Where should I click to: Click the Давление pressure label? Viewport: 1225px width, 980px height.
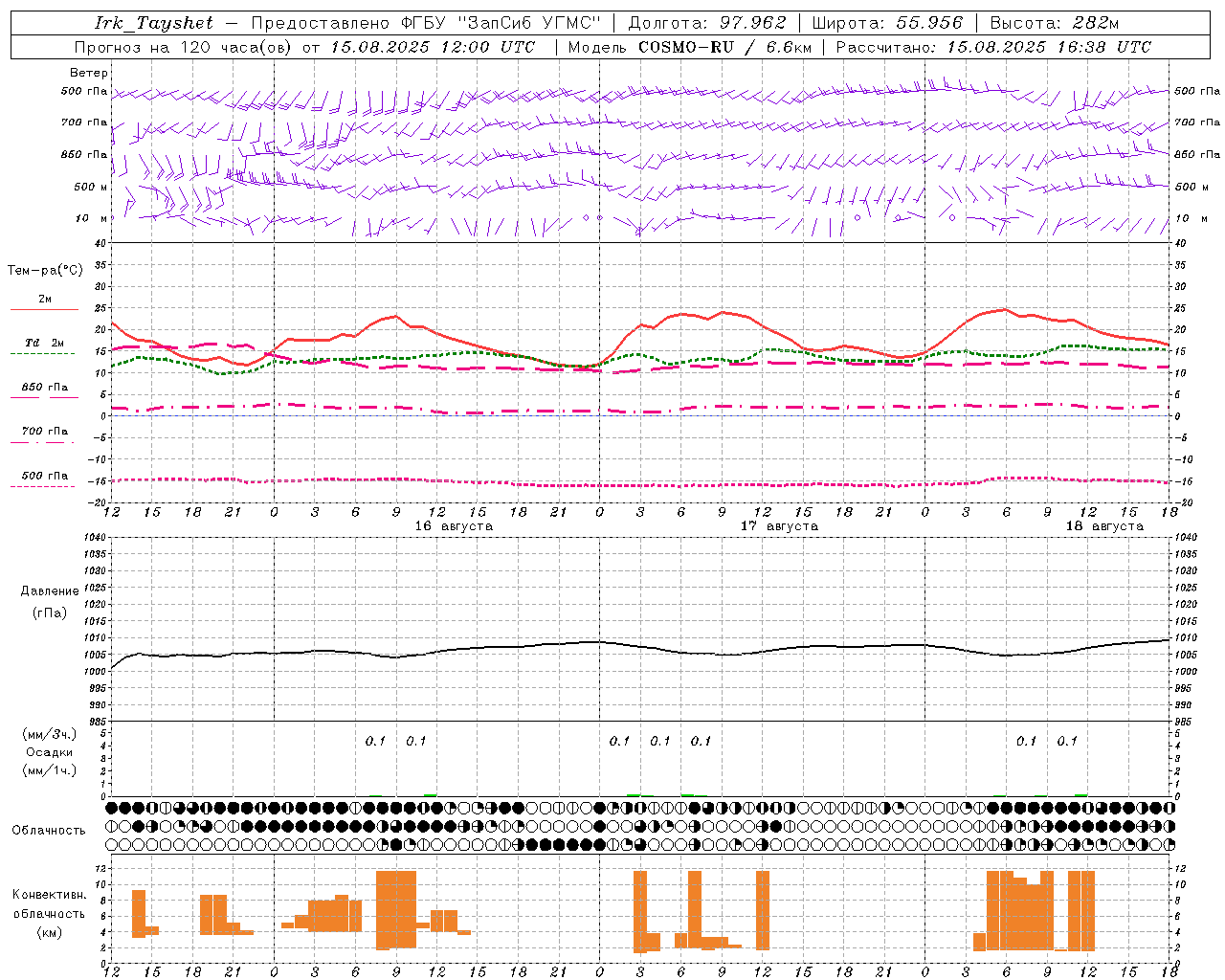[50, 591]
